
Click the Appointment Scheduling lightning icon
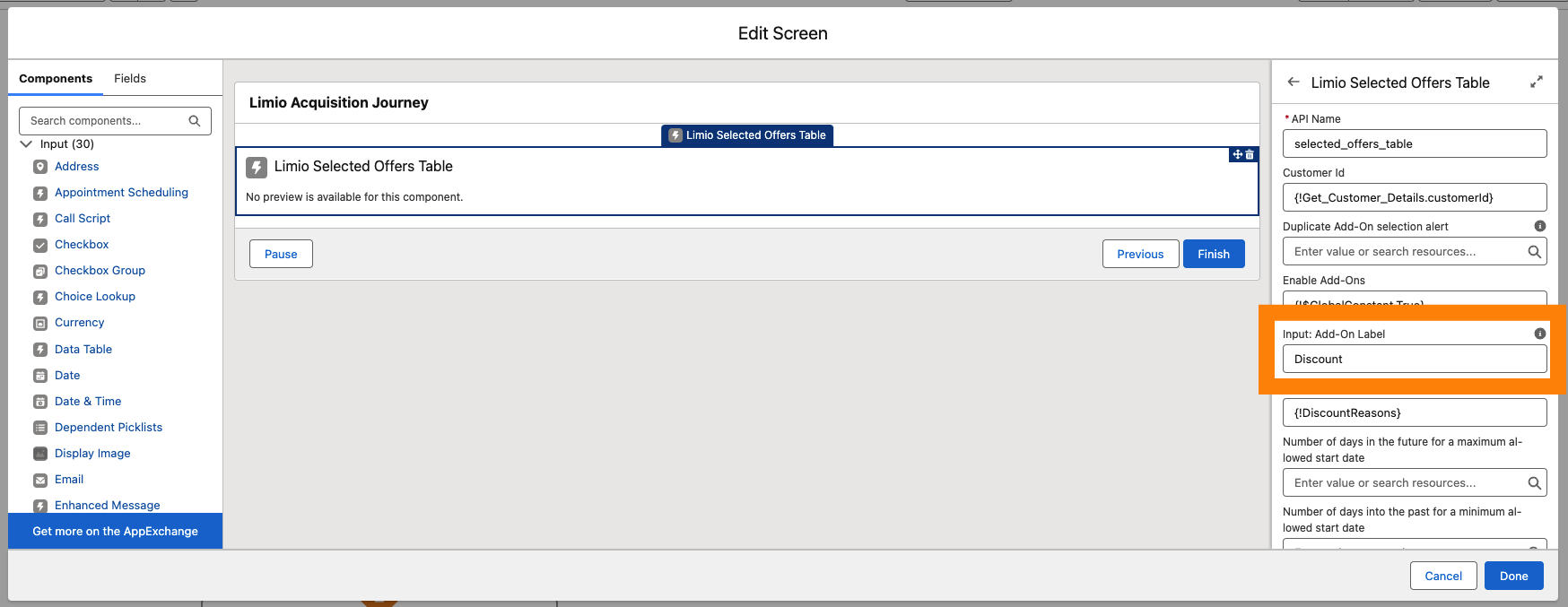point(40,193)
